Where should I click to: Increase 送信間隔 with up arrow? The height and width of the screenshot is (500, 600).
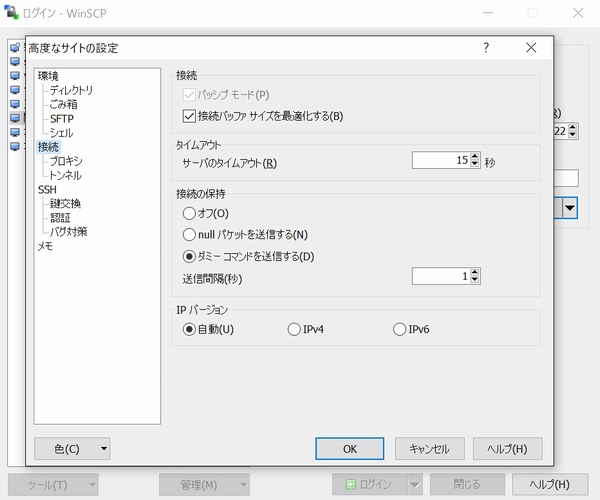[x=475, y=272]
